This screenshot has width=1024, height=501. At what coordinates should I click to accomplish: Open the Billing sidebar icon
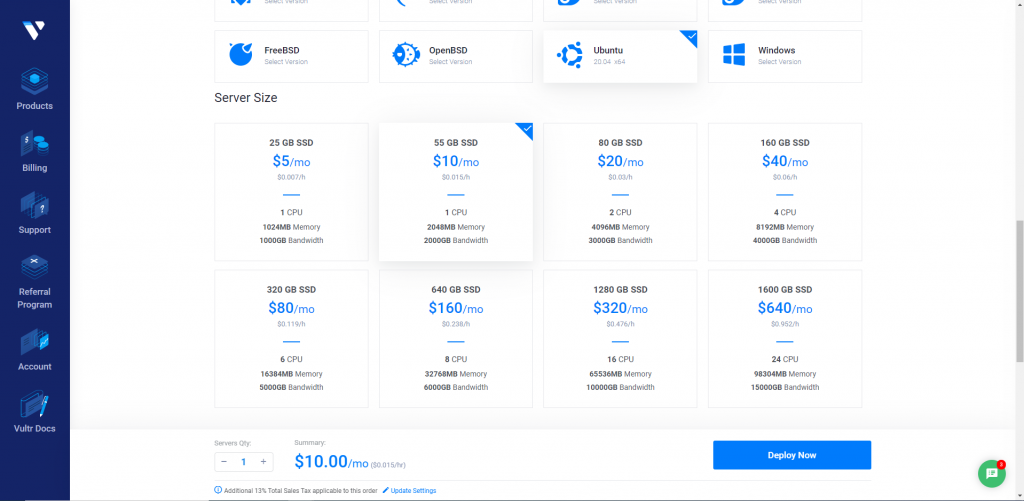[x=34, y=144]
